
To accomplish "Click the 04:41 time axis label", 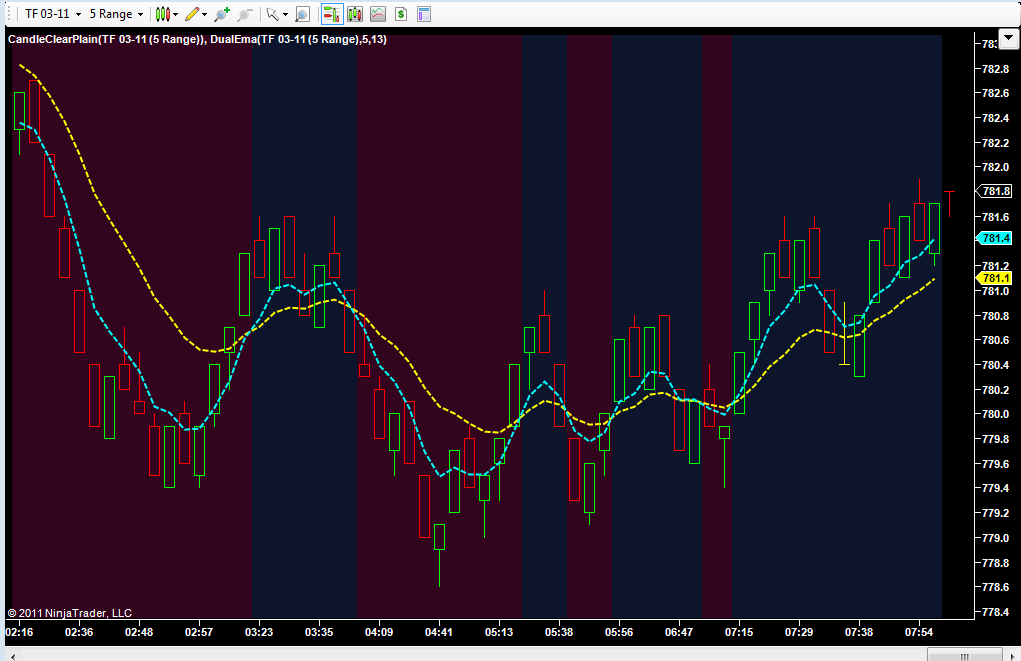I will (x=438, y=632).
